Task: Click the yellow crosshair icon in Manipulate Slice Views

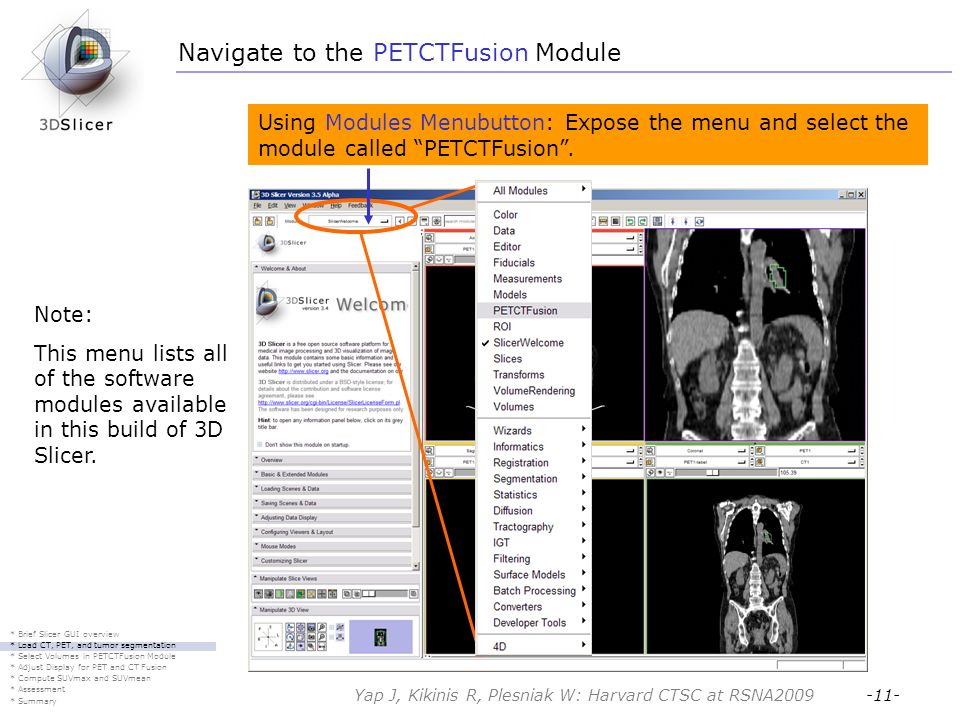Action: click(311, 594)
